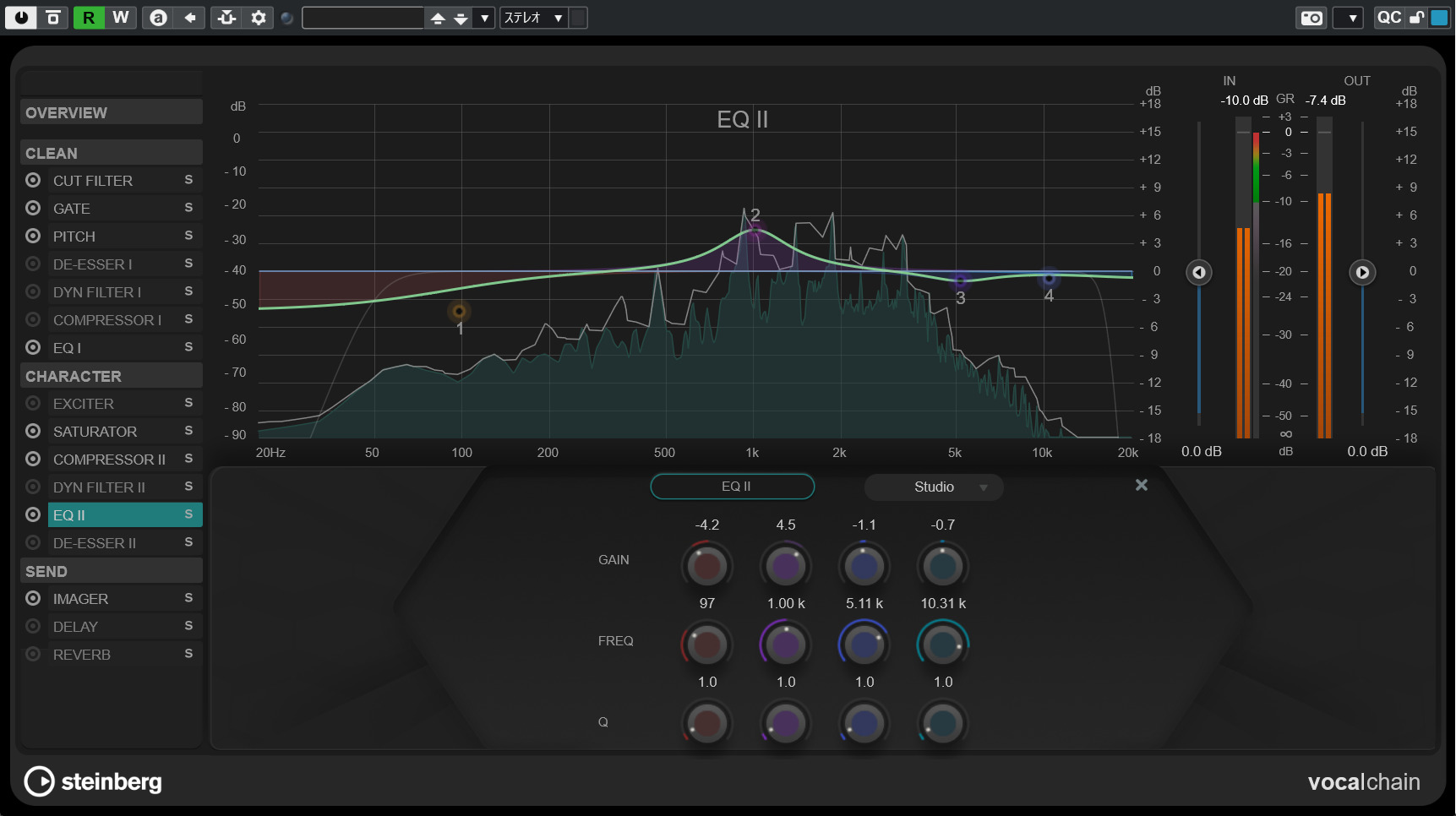Viewport: 1456px width, 816px height.
Task: Solo the EQ II module (S)
Action: pos(188,514)
